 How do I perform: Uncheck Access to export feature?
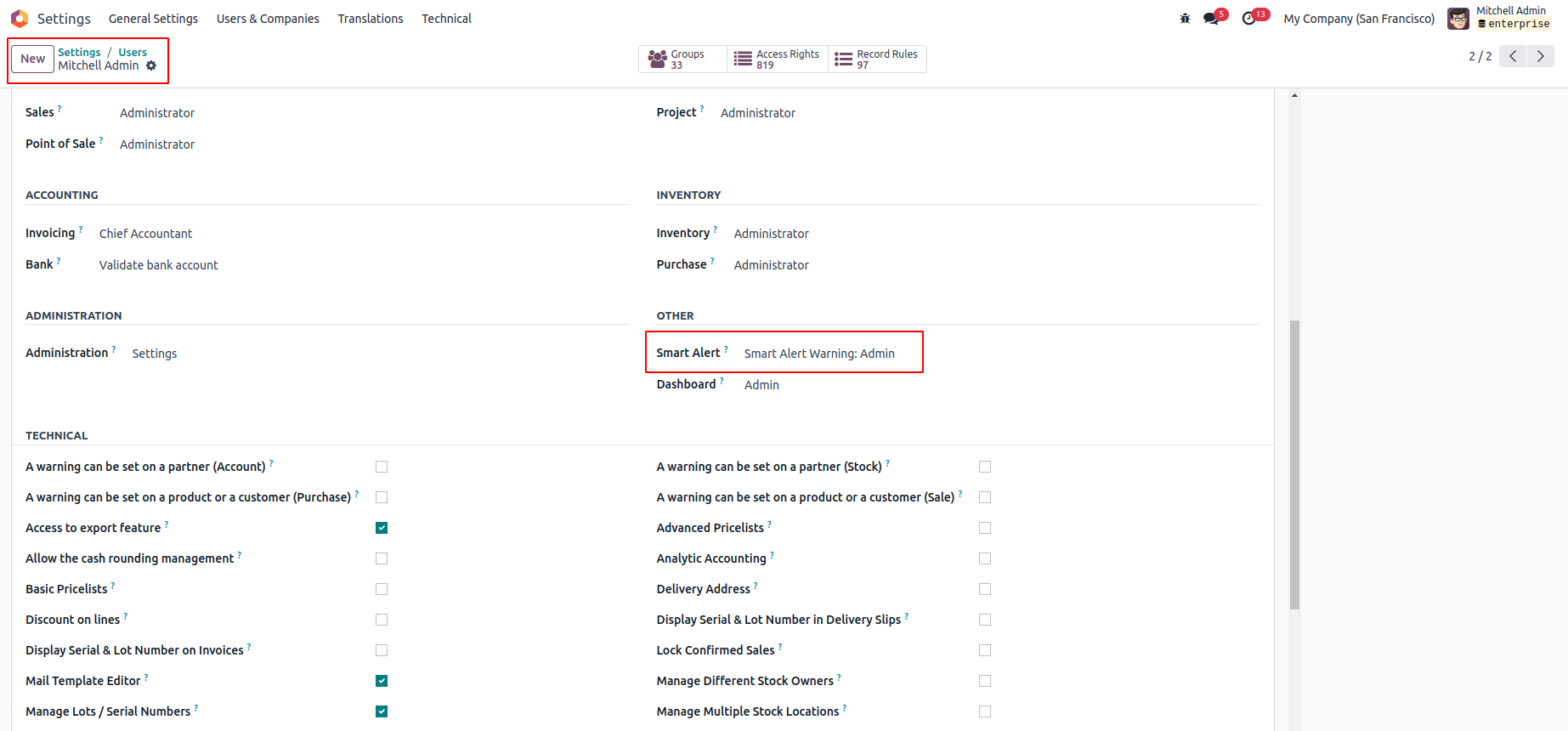(382, 528)
